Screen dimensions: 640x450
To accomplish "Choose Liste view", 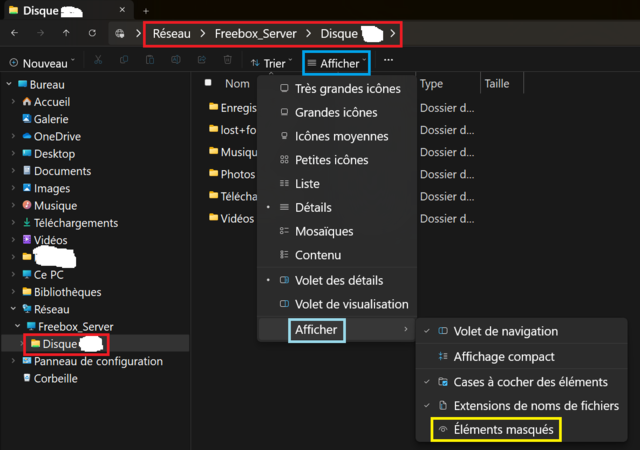I will tap(337, 183).
